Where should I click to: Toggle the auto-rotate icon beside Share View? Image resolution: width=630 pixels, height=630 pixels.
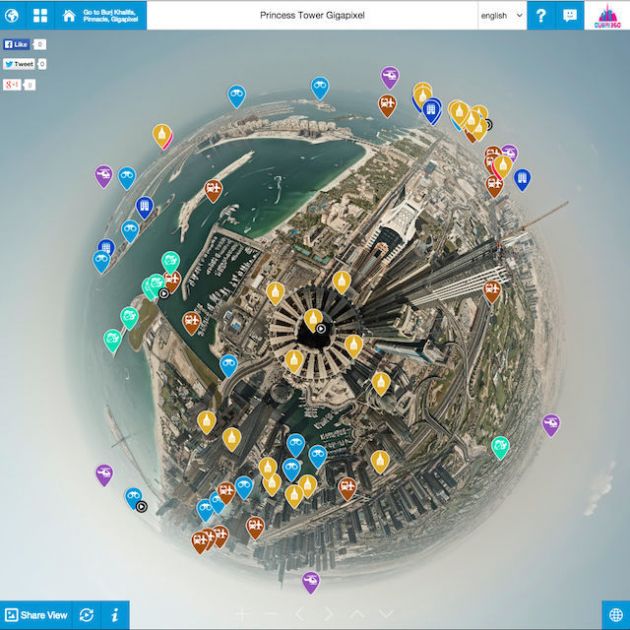(87, 615)
